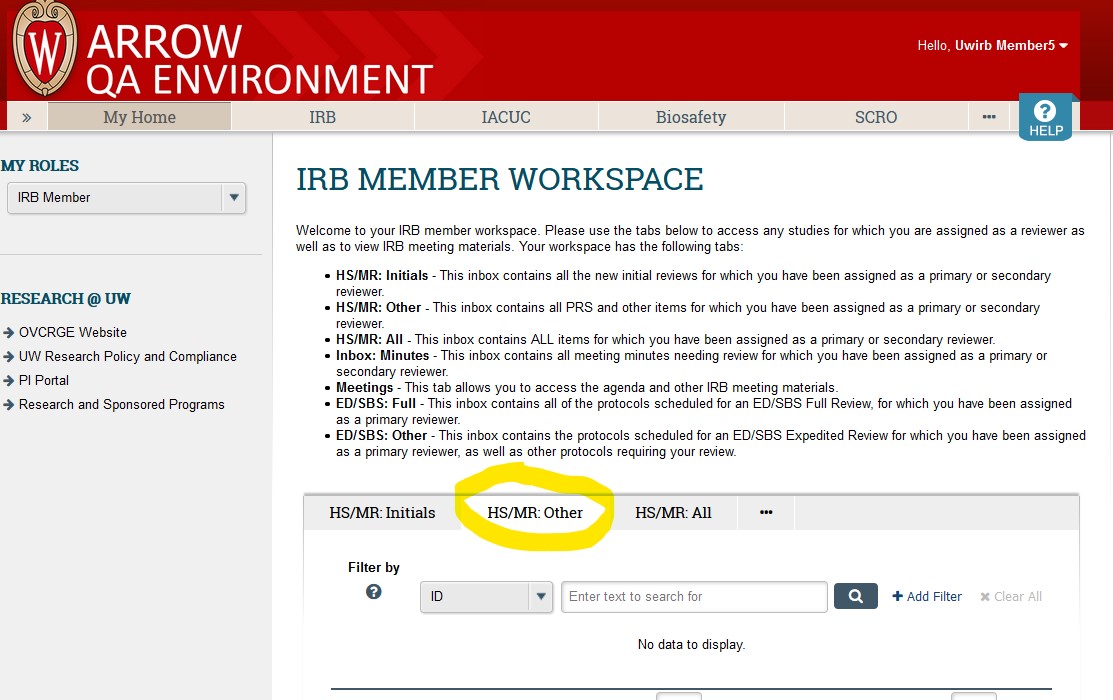Viewport: 1113px width, 700px height.
Task: Collapse the sidebar using the double-chevron icon
Action: coord(26,116)
